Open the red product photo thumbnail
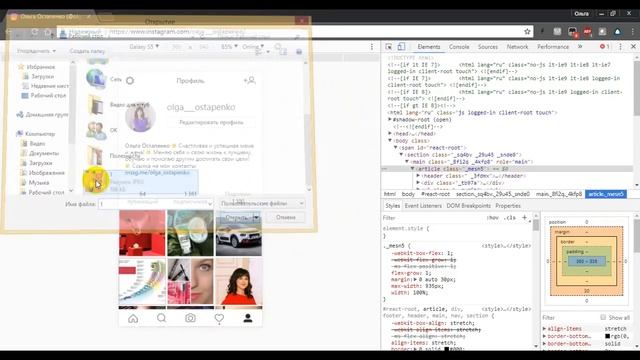 [142, 233]
